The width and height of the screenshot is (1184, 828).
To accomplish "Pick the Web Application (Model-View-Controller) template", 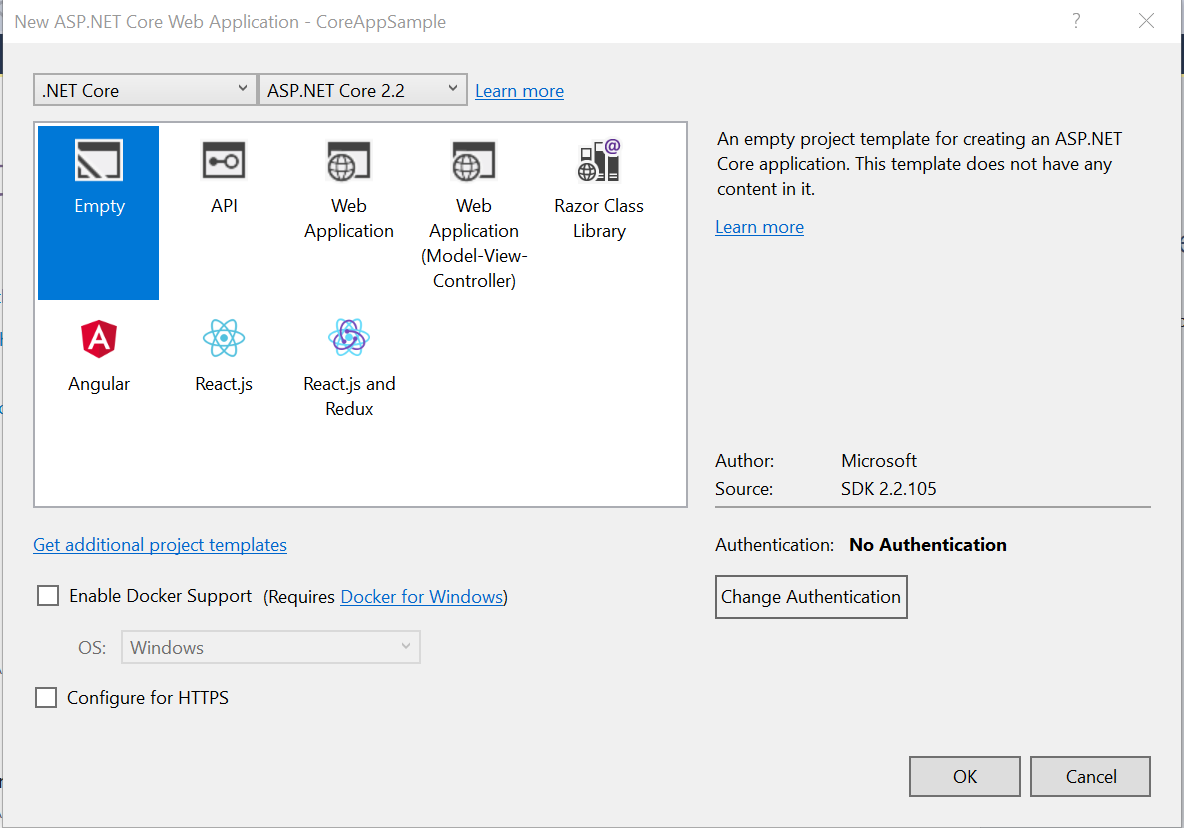I will 474,162.
